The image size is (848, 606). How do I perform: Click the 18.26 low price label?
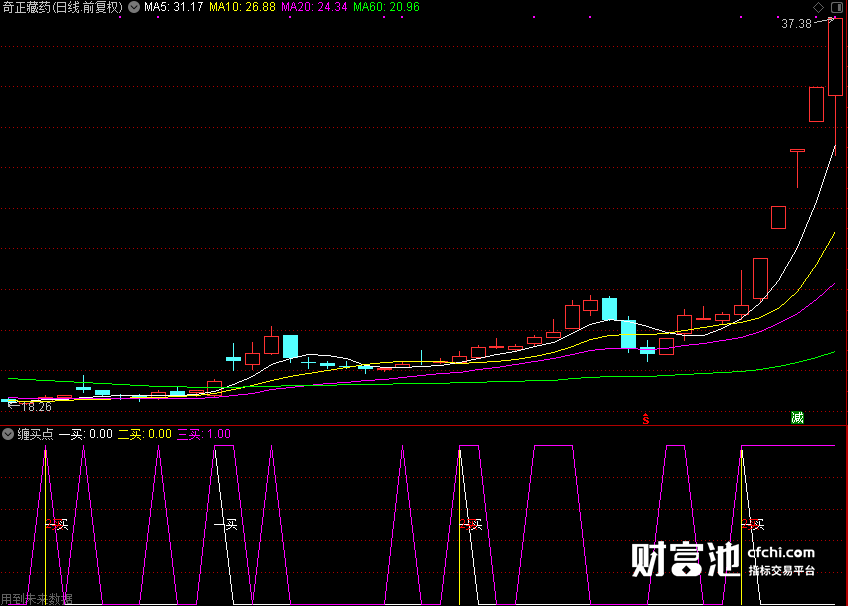point(36,407)
